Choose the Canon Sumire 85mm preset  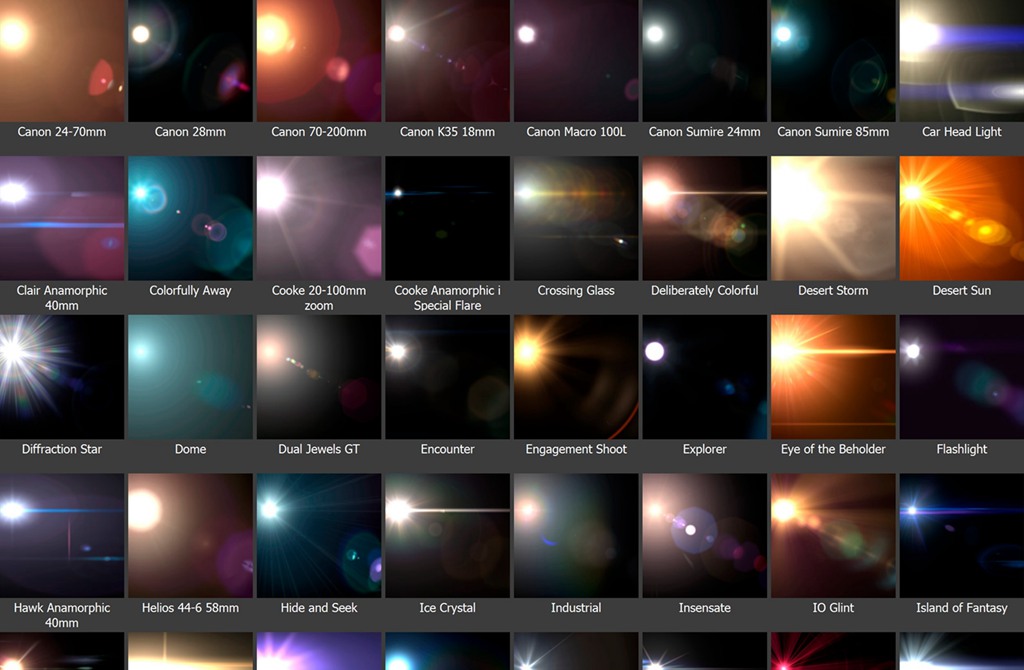coord(833,61)
